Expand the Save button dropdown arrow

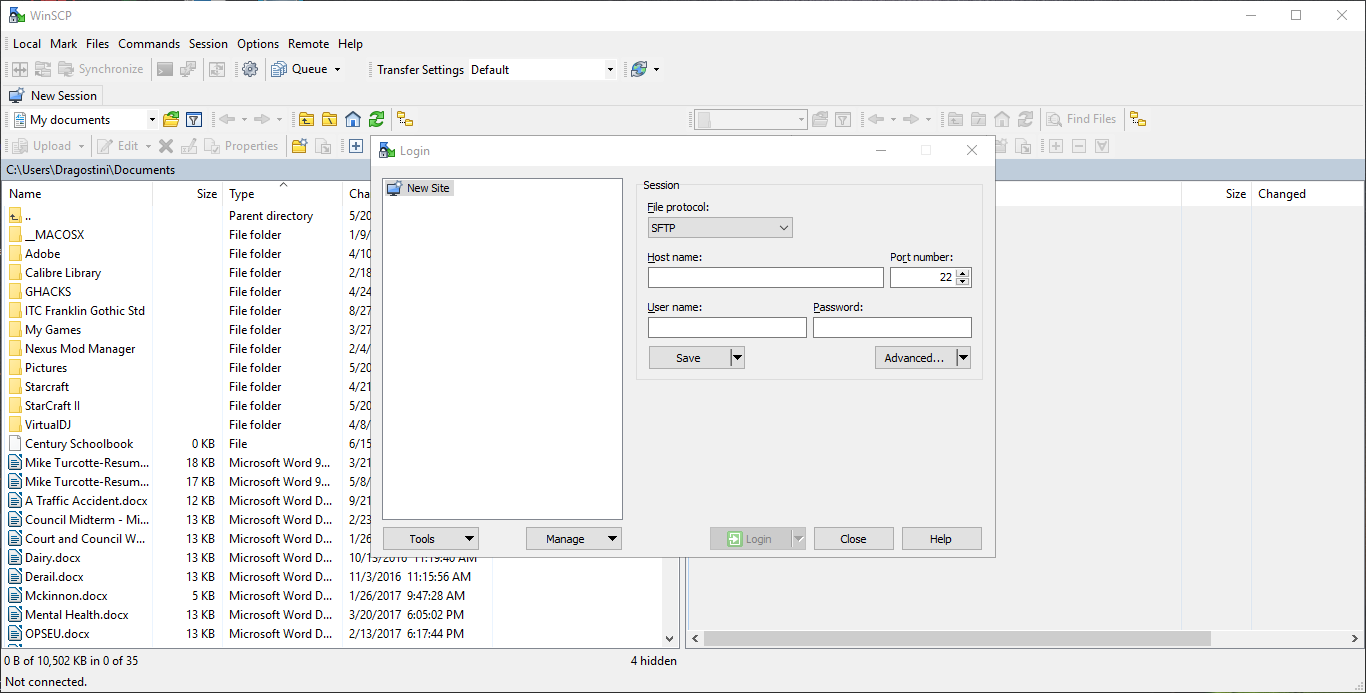click(737, 358)
